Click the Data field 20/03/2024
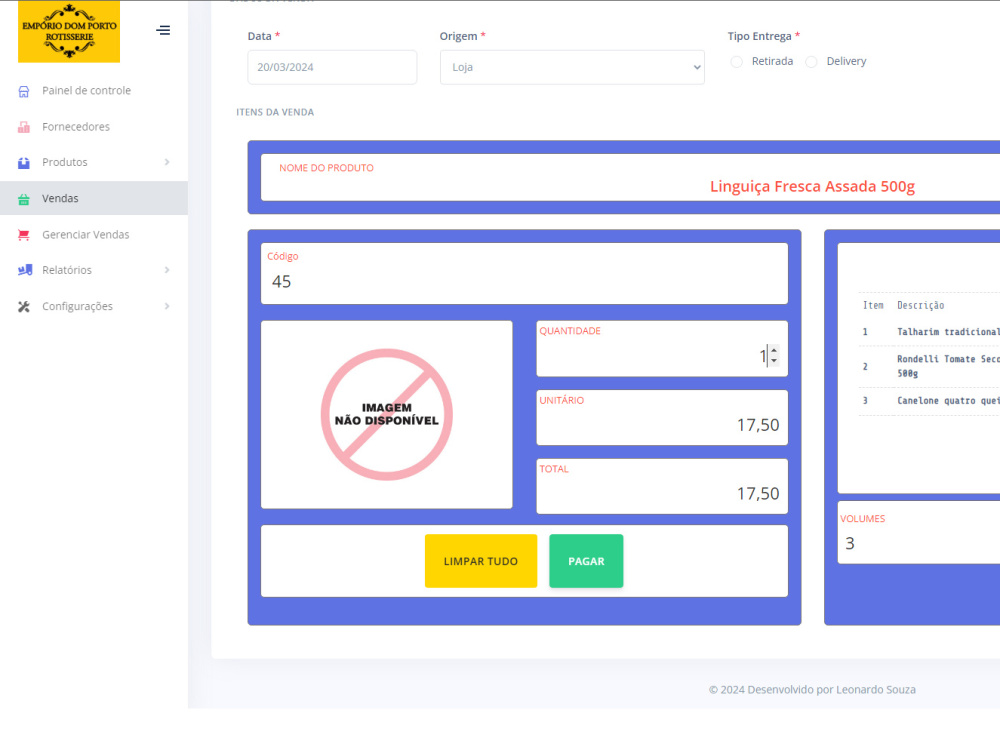The width and height of the screenshot is (1000, 750). 332,67
